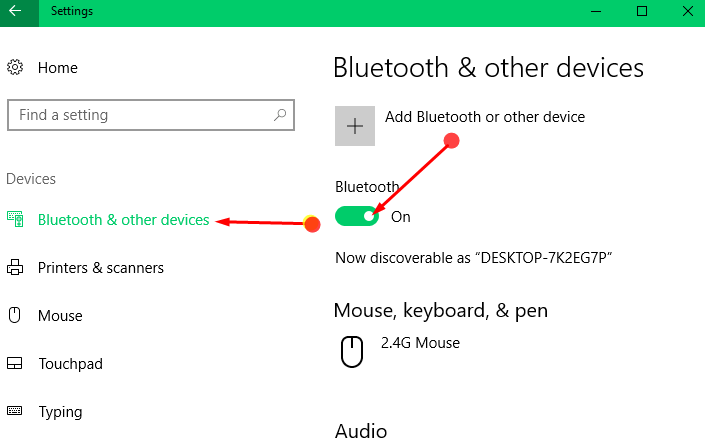Open Printers & scanners settings

click(x=101, y=268)
